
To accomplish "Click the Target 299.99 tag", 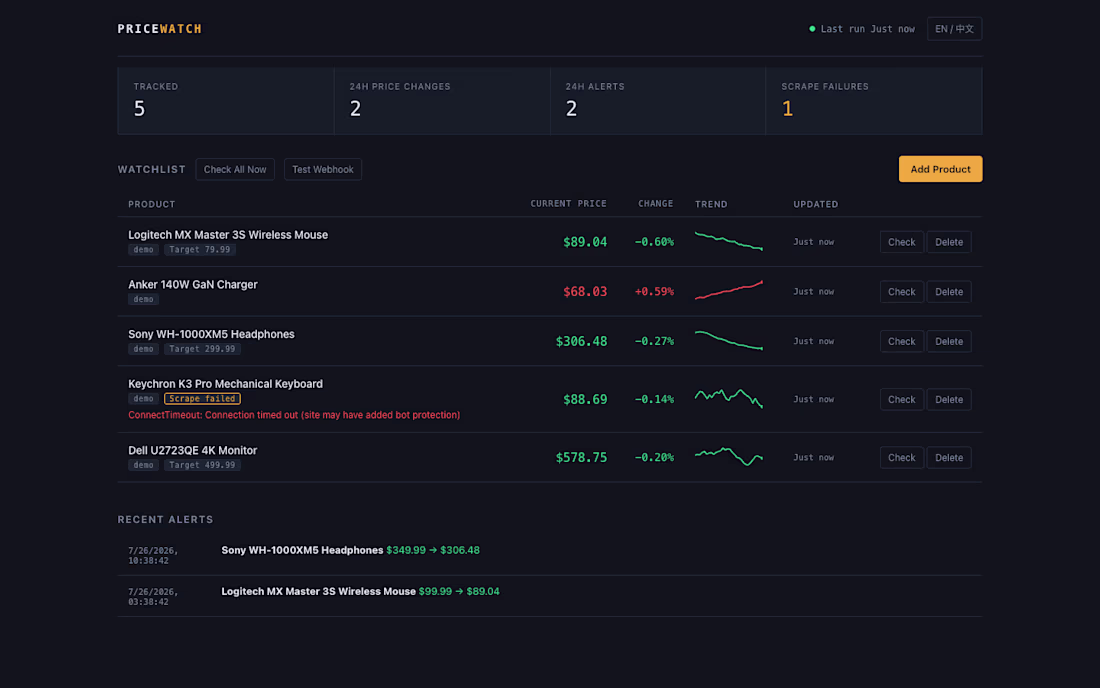I will [x=202, y=349].
